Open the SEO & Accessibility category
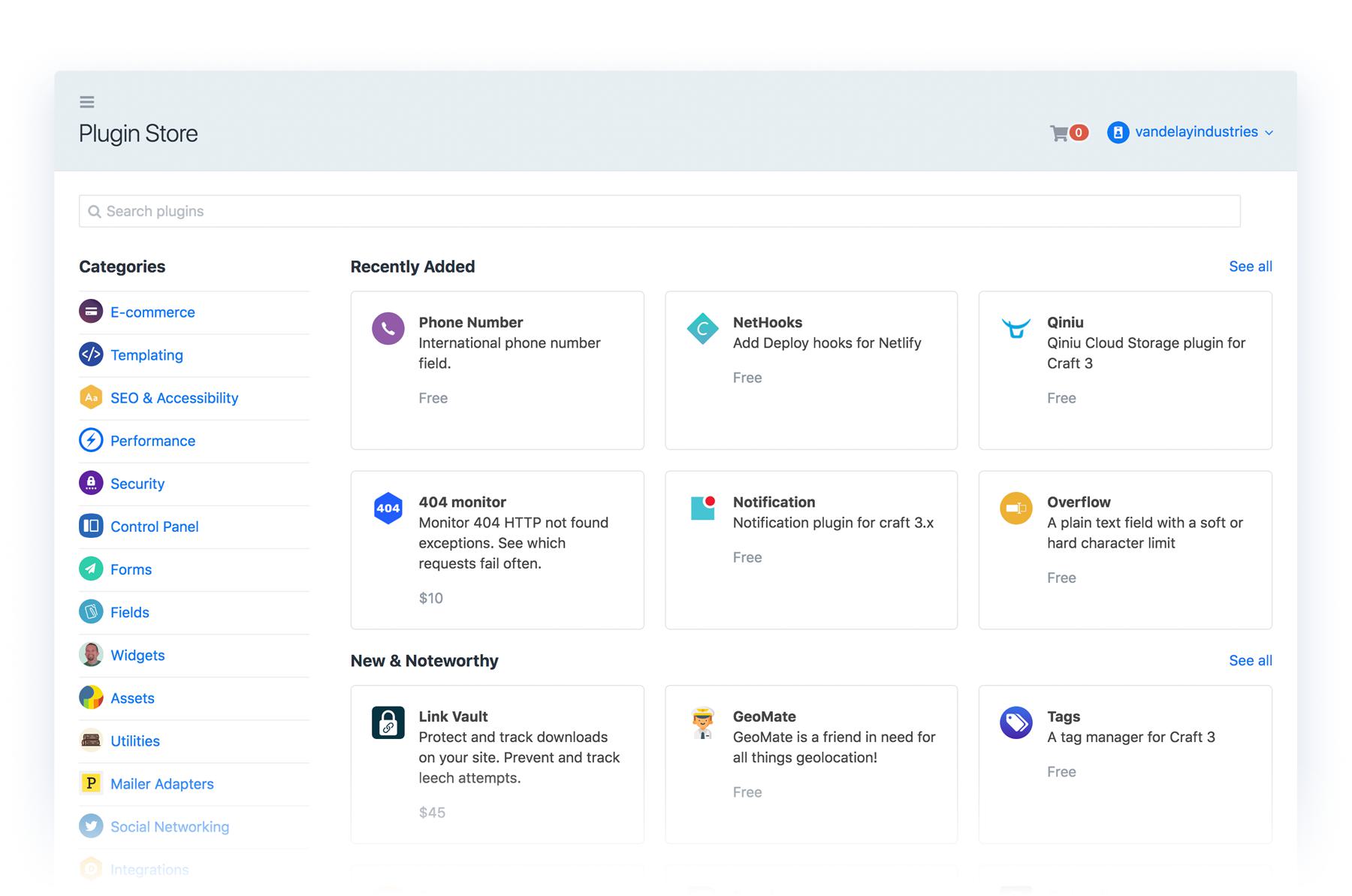This screenshot has height=896, width=1352. click(174, 398)
